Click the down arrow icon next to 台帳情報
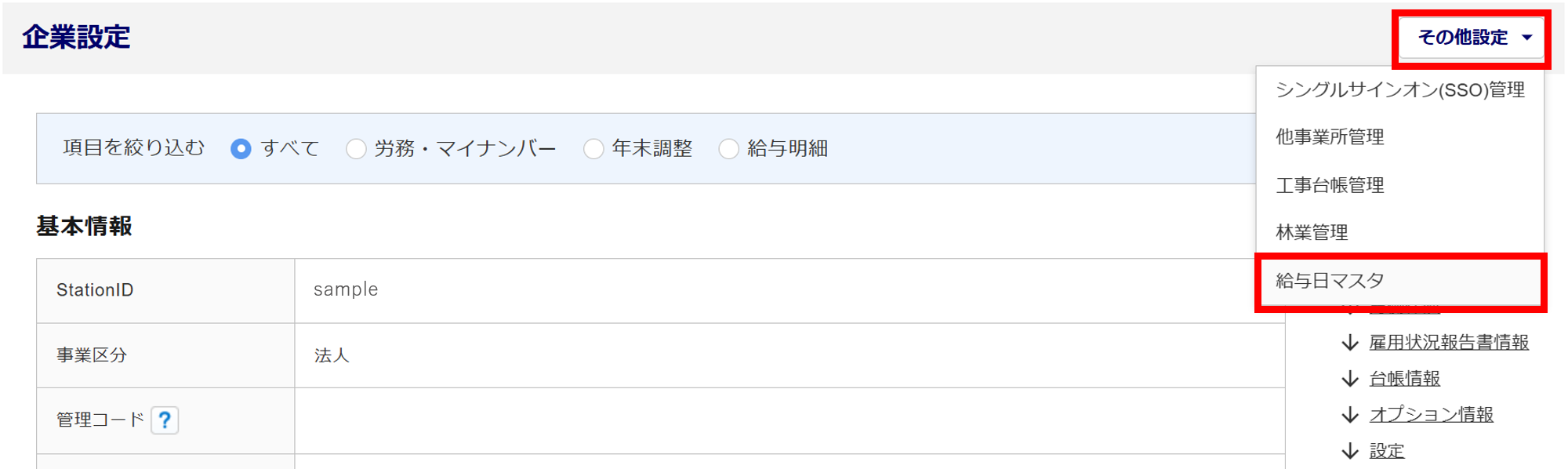The height and width of the screenshot is (469, 1568). tap(1350, 379)
